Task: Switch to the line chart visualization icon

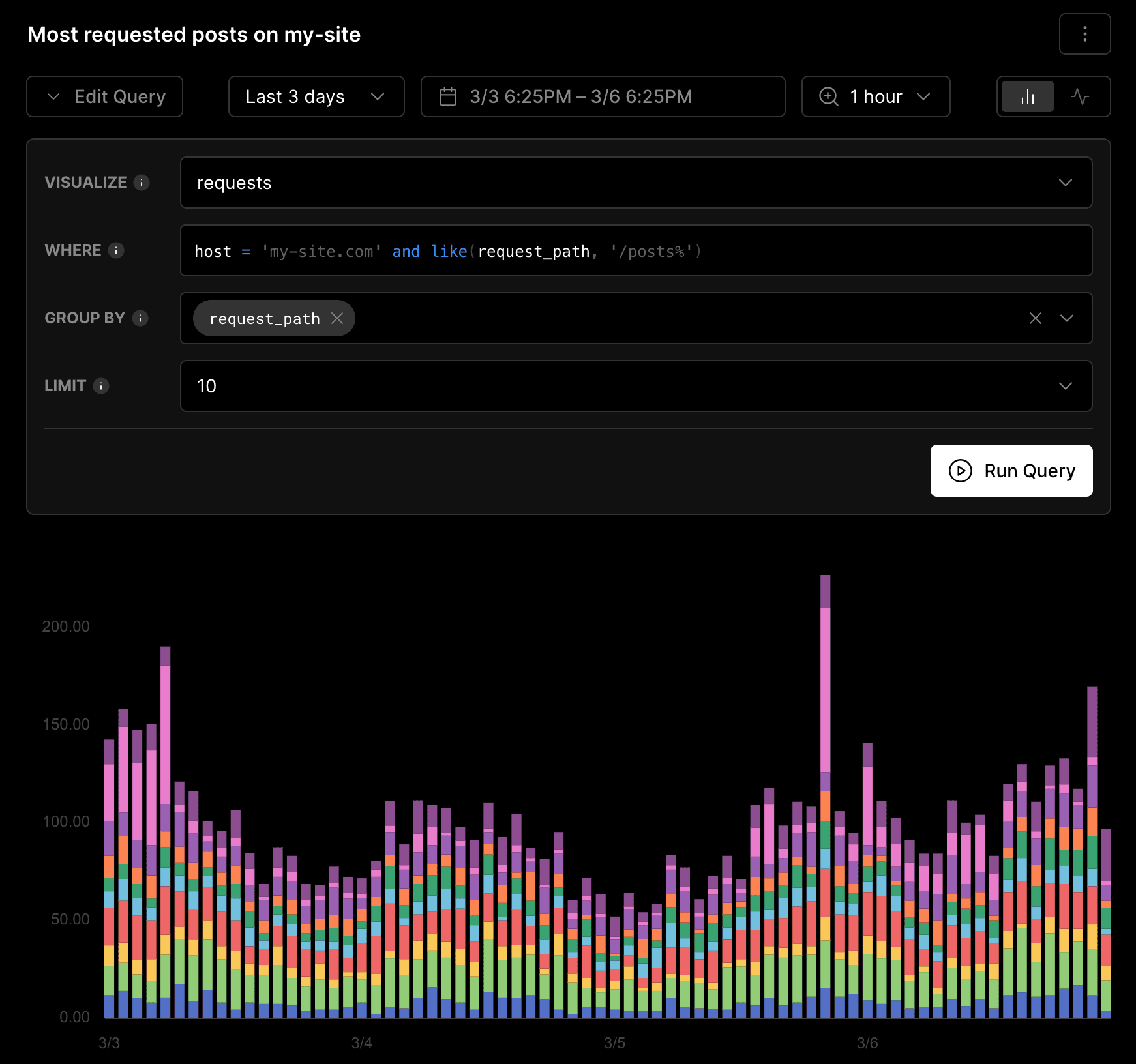Action: click(x=1081, y=96)
